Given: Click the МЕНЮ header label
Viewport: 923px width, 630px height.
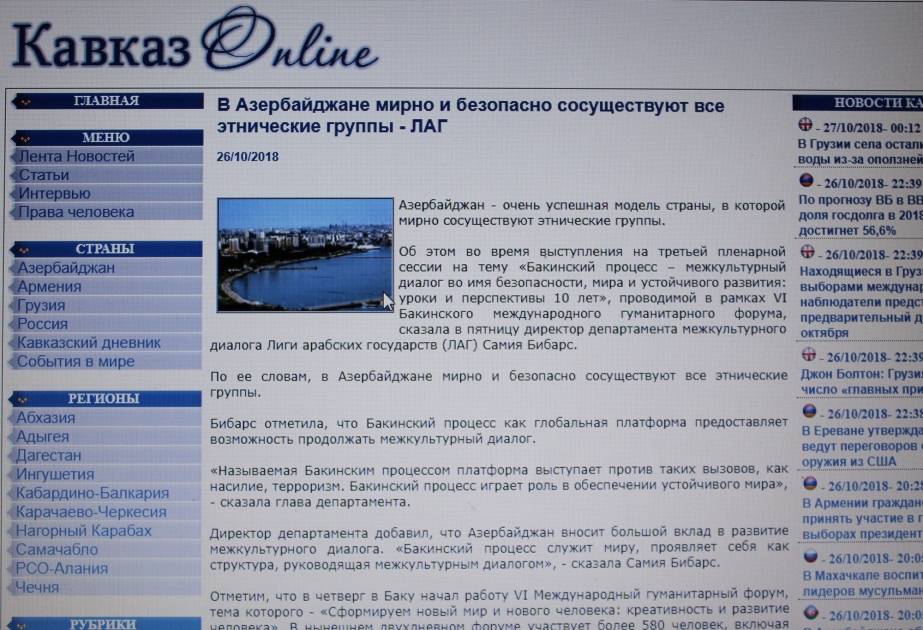Looking at the screenshot, I should 106,137.
